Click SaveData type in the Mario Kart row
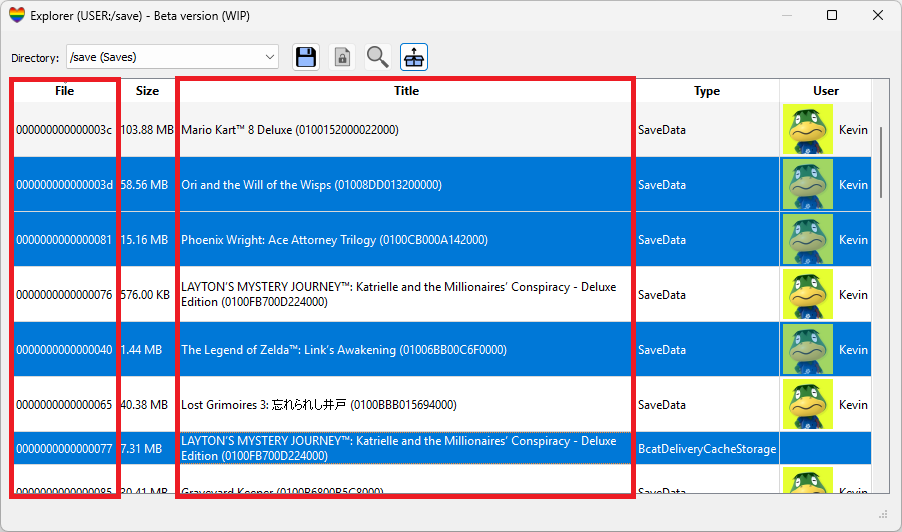This screenshot has height=532, width=902. point(662,130)
